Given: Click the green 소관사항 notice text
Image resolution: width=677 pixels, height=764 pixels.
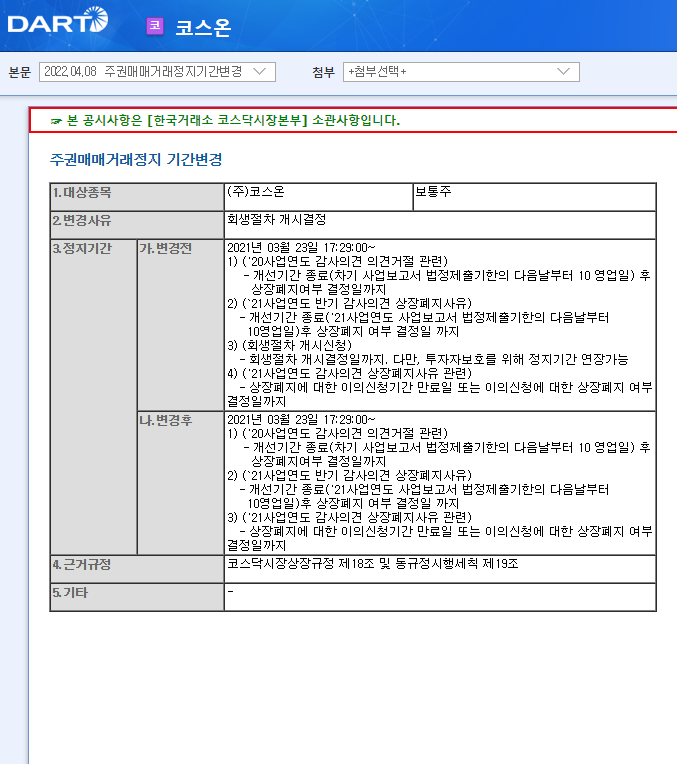Looking at the screenshot, I should (x=233, y=120).
